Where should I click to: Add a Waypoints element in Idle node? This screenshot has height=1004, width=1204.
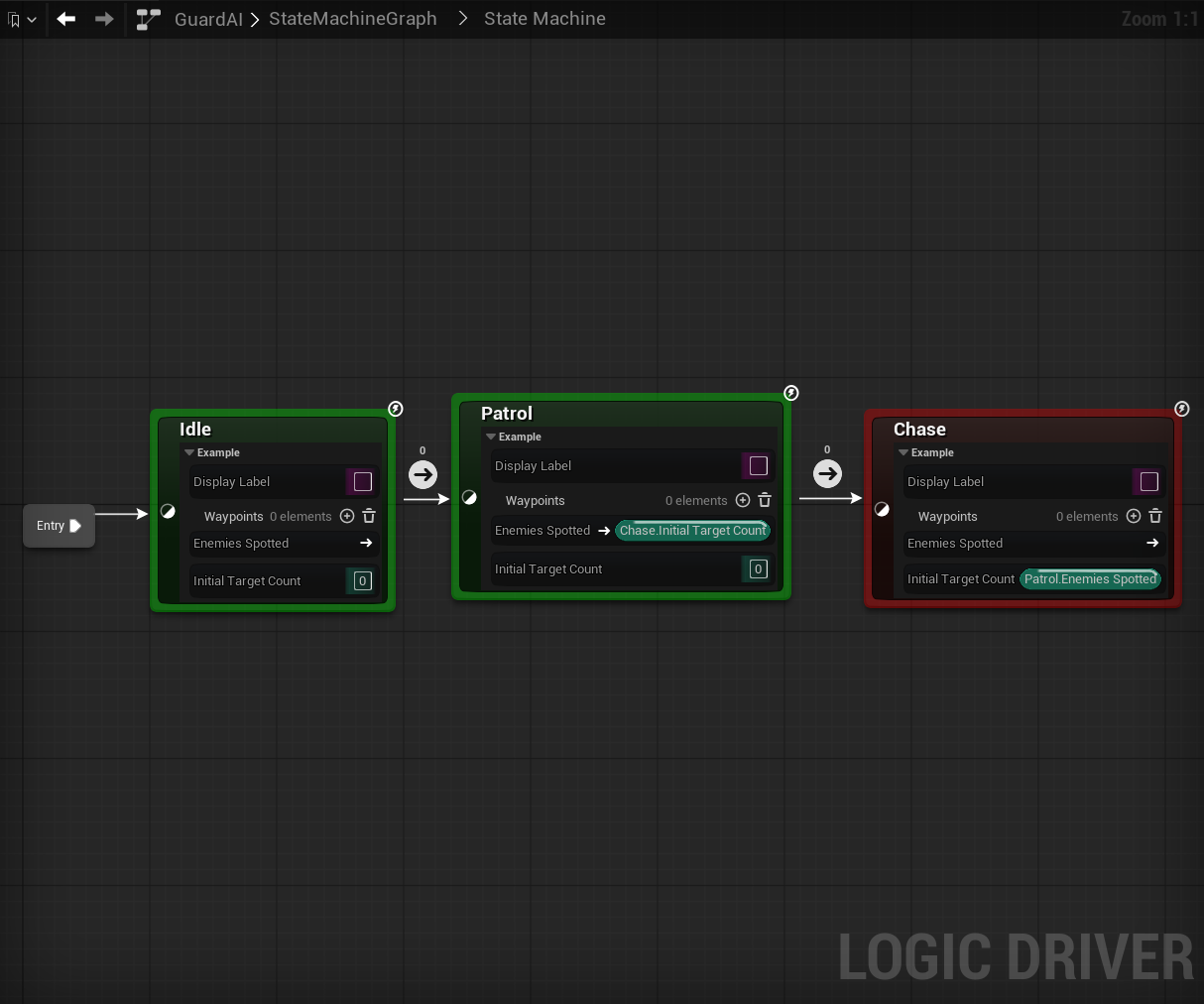click(347, 516)
